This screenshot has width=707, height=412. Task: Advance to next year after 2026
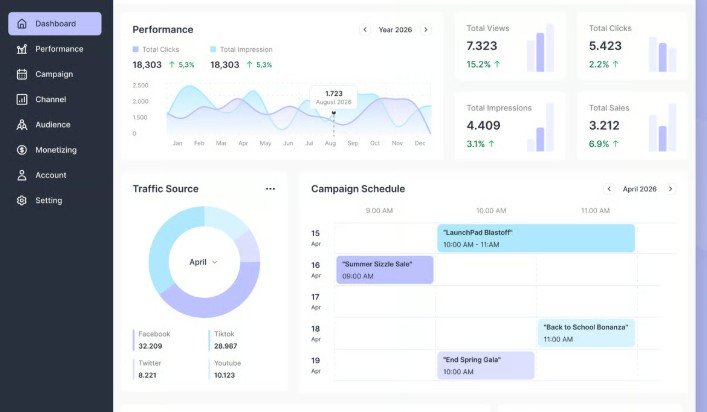point(425,30)
